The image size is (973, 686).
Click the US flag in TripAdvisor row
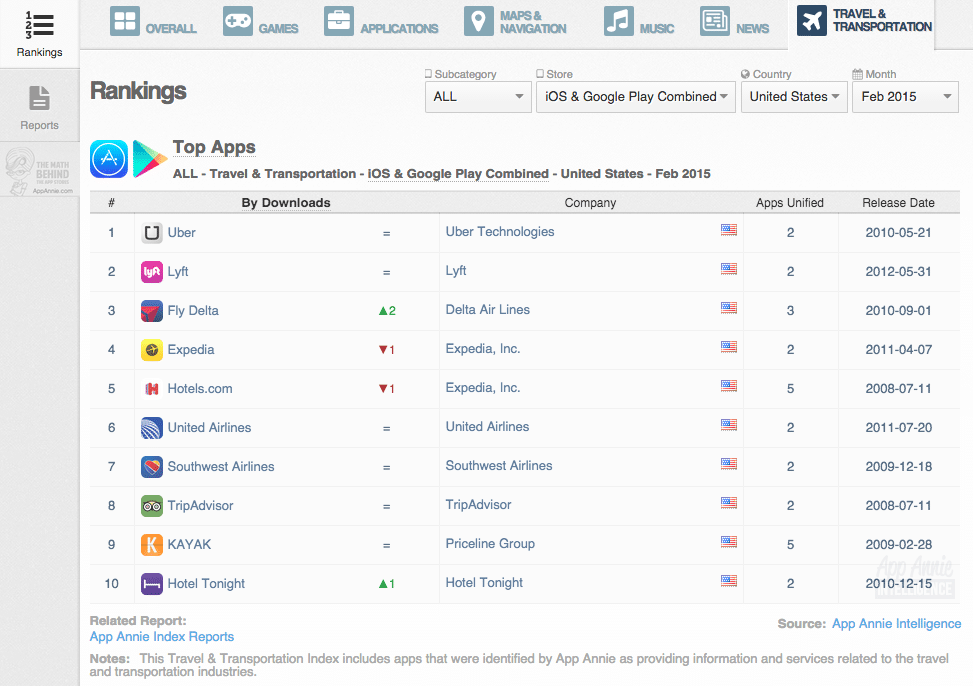[x=729, y=503]
